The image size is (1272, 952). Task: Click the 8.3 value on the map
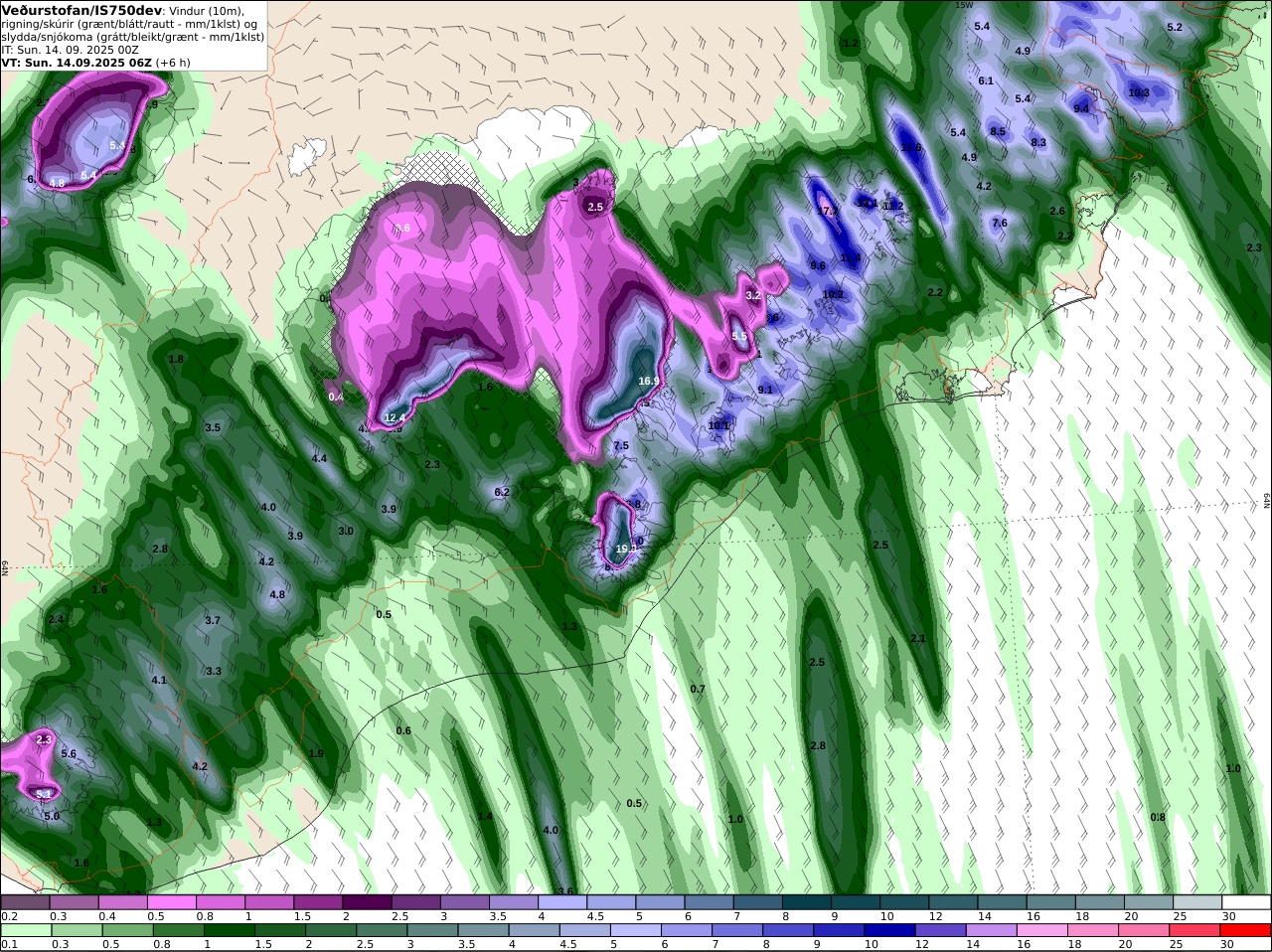tap(1038, 143)
